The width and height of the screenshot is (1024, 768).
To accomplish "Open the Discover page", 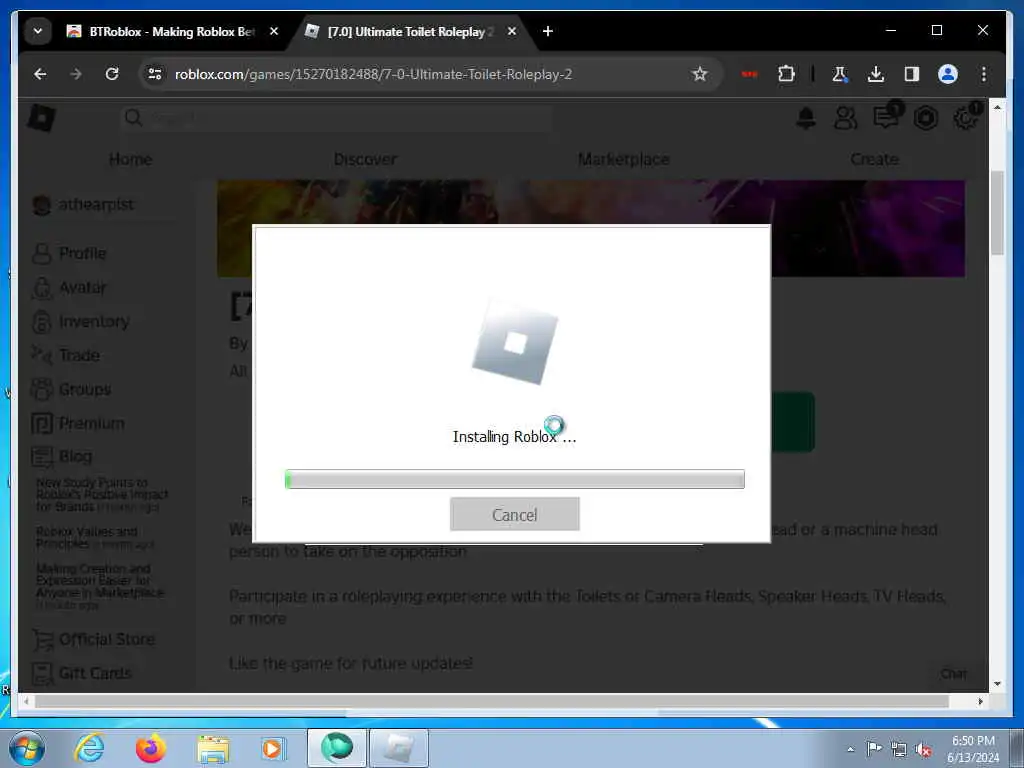I will (x=365, y=159).
